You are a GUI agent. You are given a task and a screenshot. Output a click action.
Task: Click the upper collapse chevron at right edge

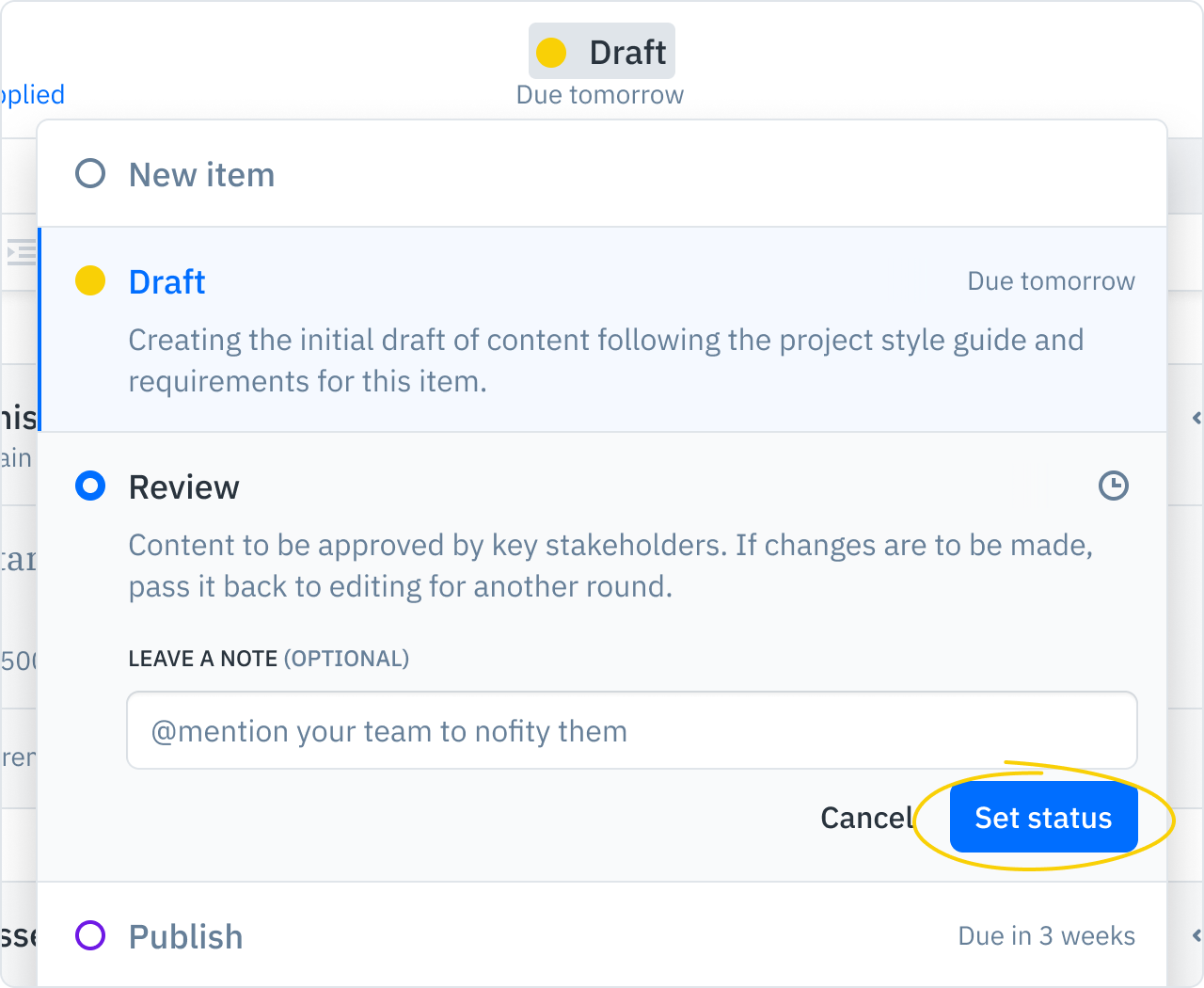[1196, 417]
